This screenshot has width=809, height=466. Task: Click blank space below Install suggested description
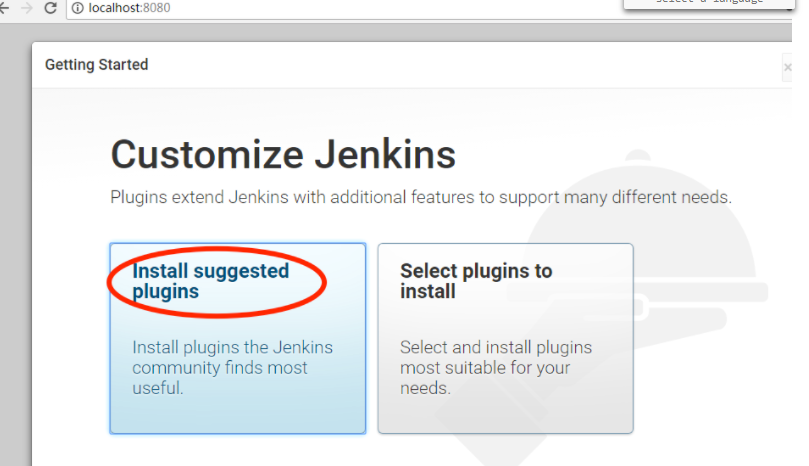coord(237,413)
